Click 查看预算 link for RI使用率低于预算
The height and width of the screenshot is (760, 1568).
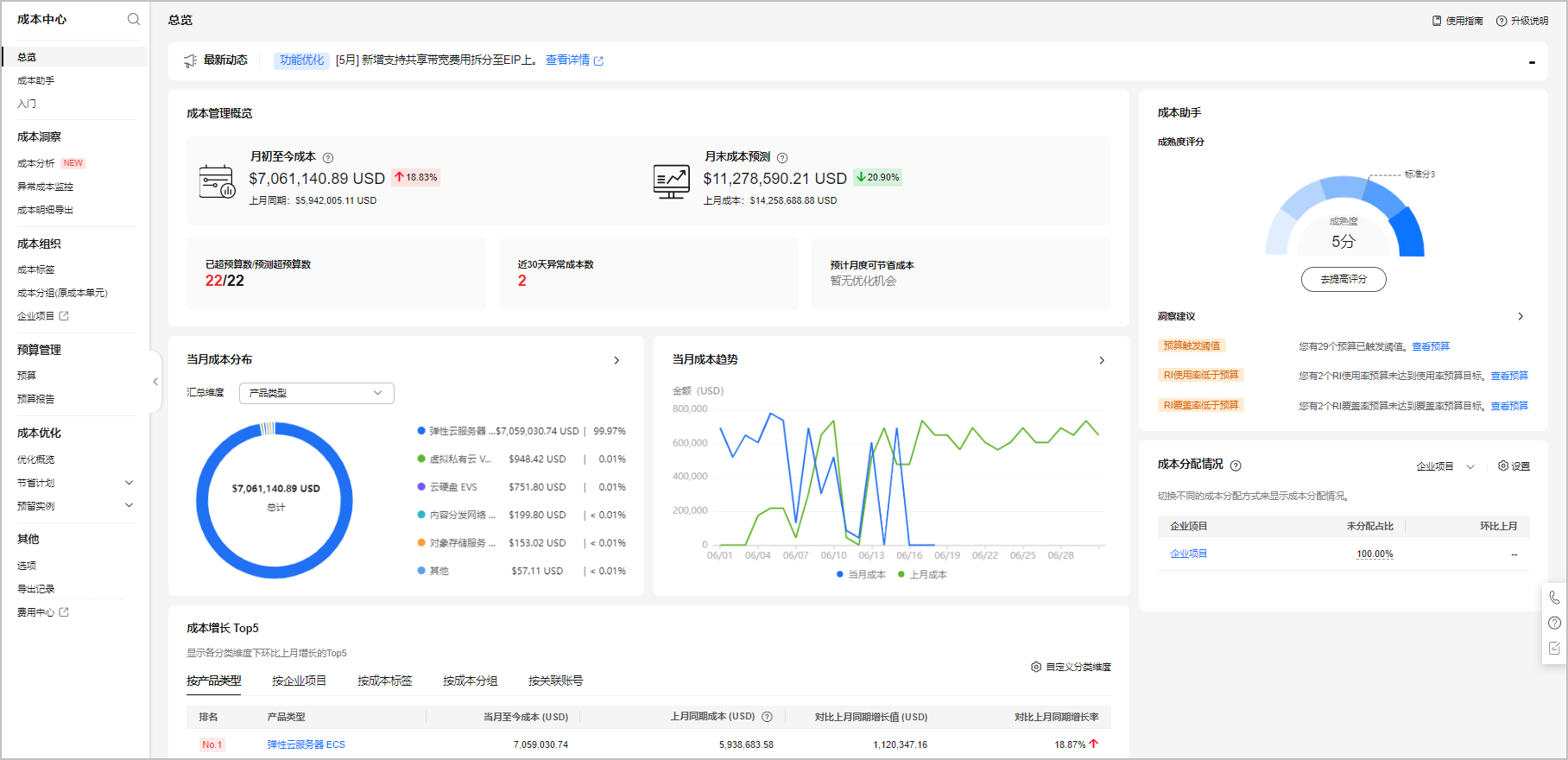pos(1509,376)
